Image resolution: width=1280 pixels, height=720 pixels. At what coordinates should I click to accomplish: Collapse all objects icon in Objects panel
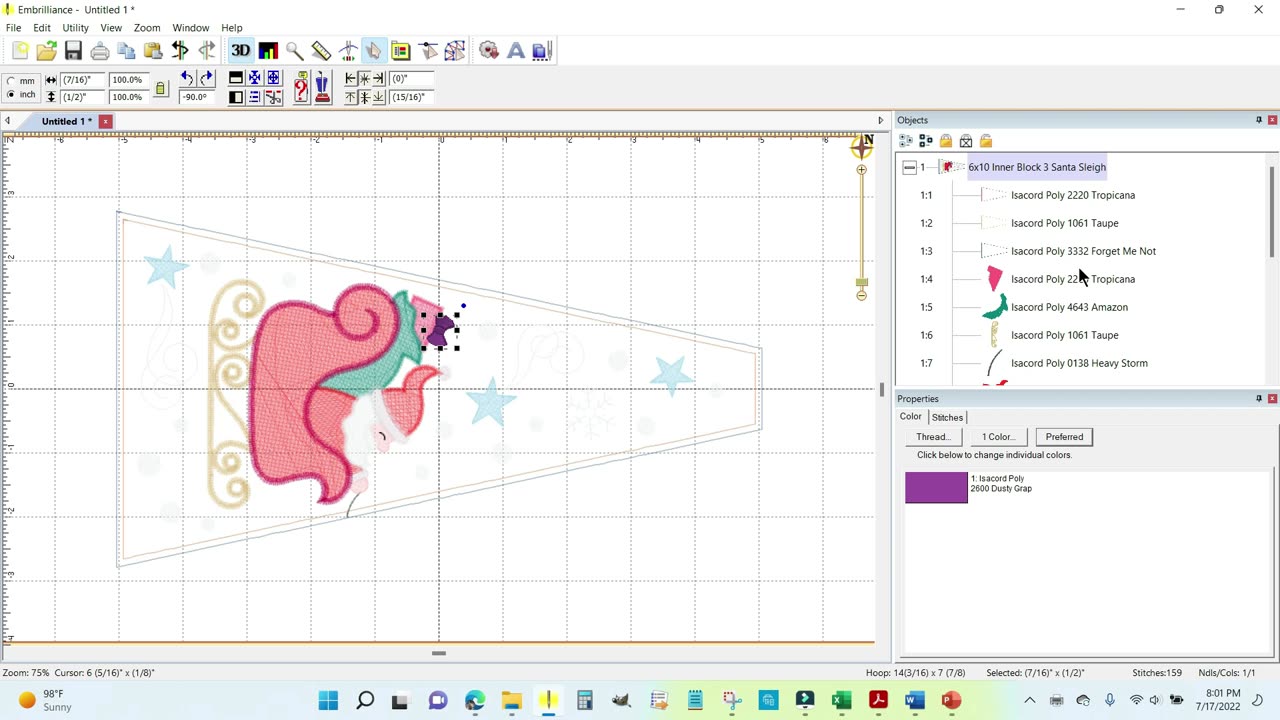click(x=926, y=141)
